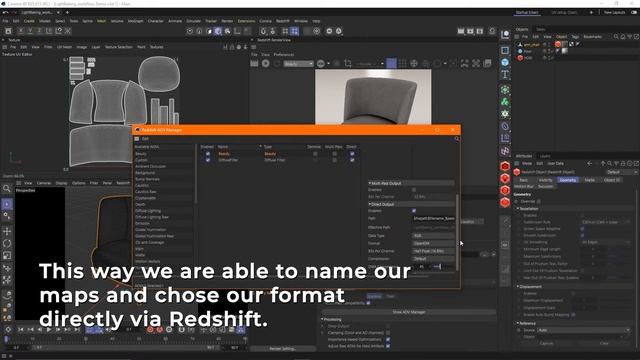Click the timeline play button
Viewport: 640px width, 360px height.
tap(49, 329)
